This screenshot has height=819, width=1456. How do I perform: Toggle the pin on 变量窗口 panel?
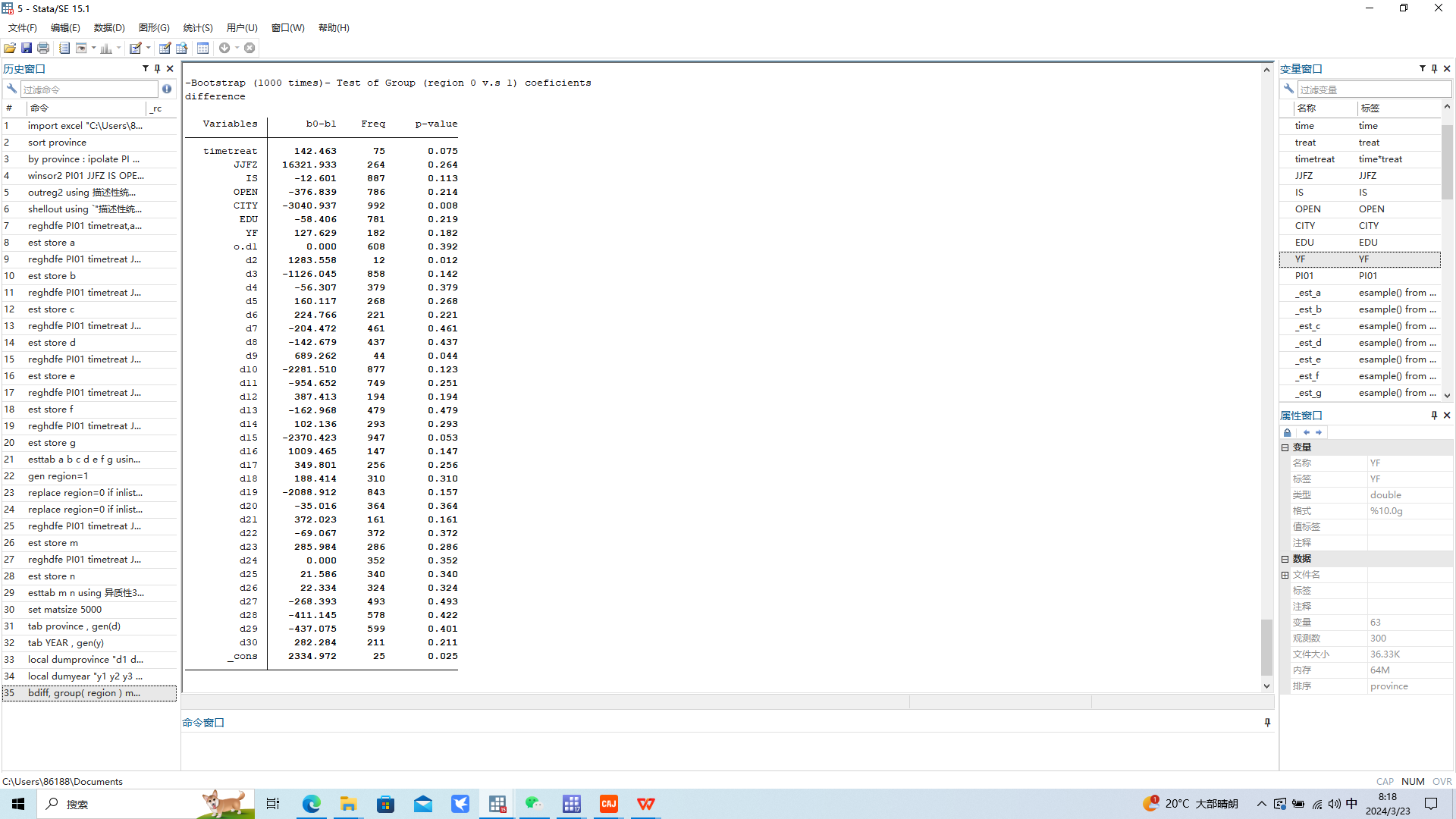coord(1434,68)
